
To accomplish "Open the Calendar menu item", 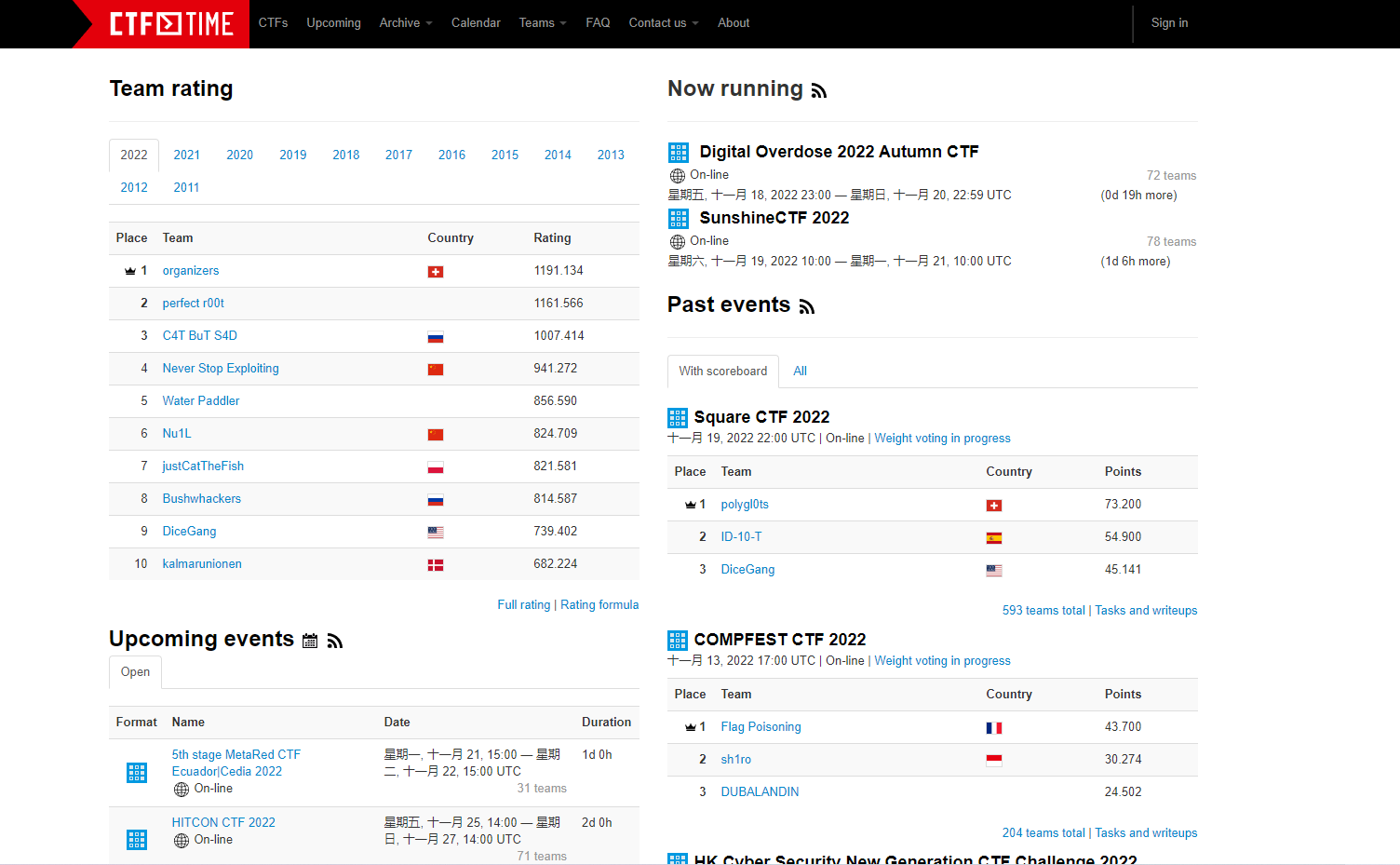I will pos(476,23).
